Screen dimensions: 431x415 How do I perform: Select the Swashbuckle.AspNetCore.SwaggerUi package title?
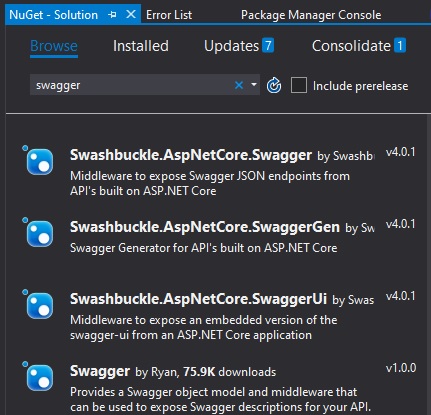pyautogui.click(x=198, y=299)
